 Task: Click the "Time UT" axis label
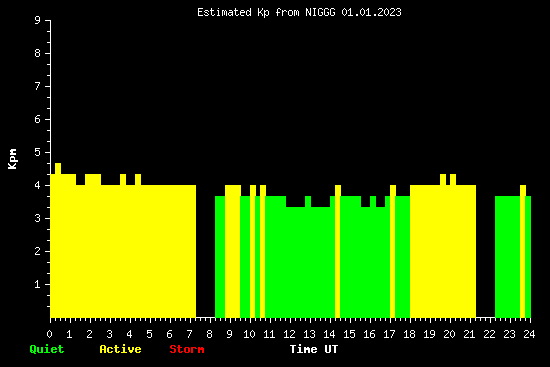click(314, 349)
